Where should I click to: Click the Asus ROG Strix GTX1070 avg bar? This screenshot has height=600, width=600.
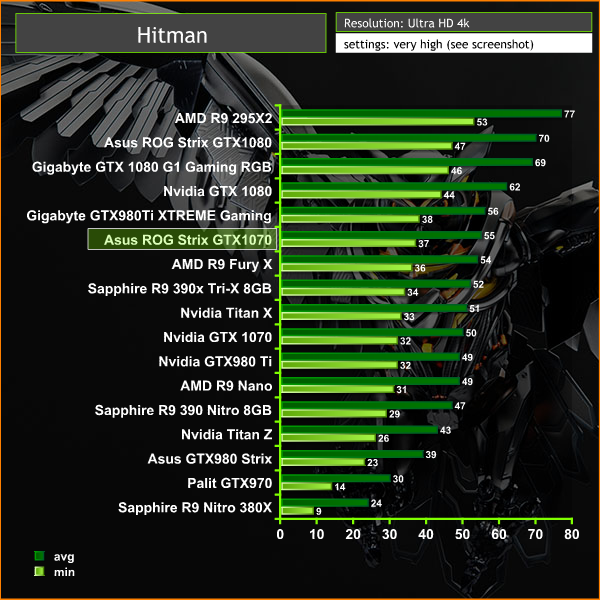382,235
